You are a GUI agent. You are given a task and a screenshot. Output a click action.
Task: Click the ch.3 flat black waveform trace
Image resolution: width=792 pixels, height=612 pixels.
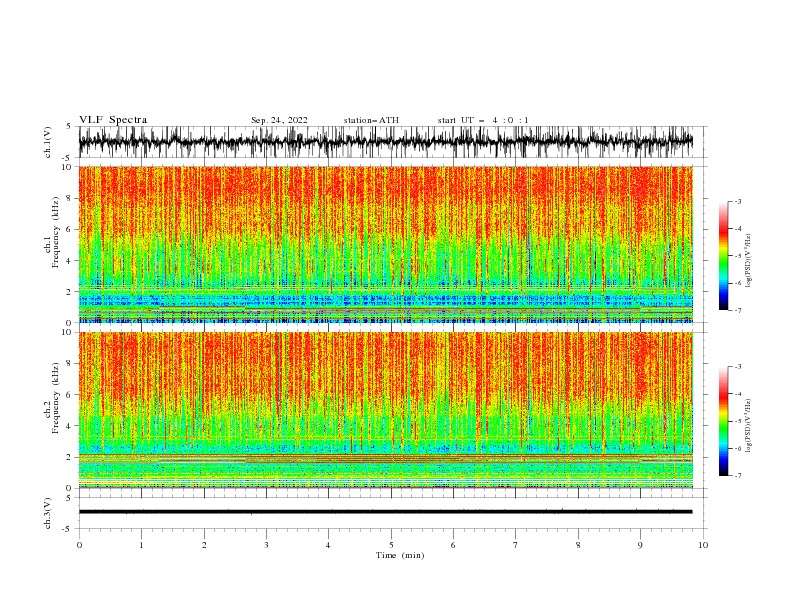(386, 512)
